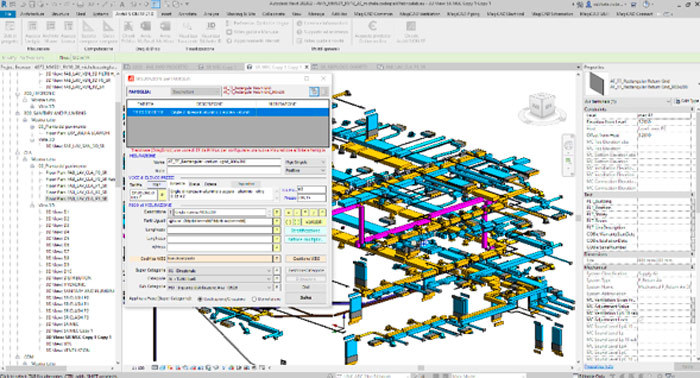The image size is (700, 378).
Task: Click the first cyan button in the dialog
Action: pyautogui.click(x=306, y=230)
